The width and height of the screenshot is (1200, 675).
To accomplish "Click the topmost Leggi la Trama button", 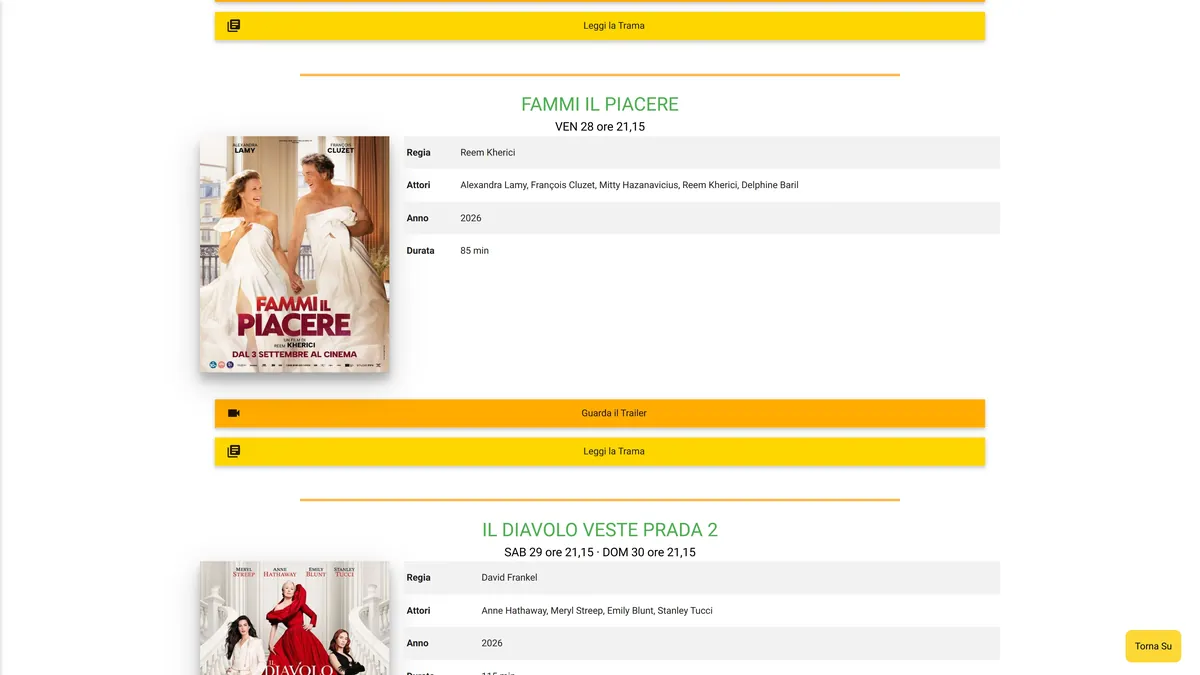I will [x=600, y=26].
